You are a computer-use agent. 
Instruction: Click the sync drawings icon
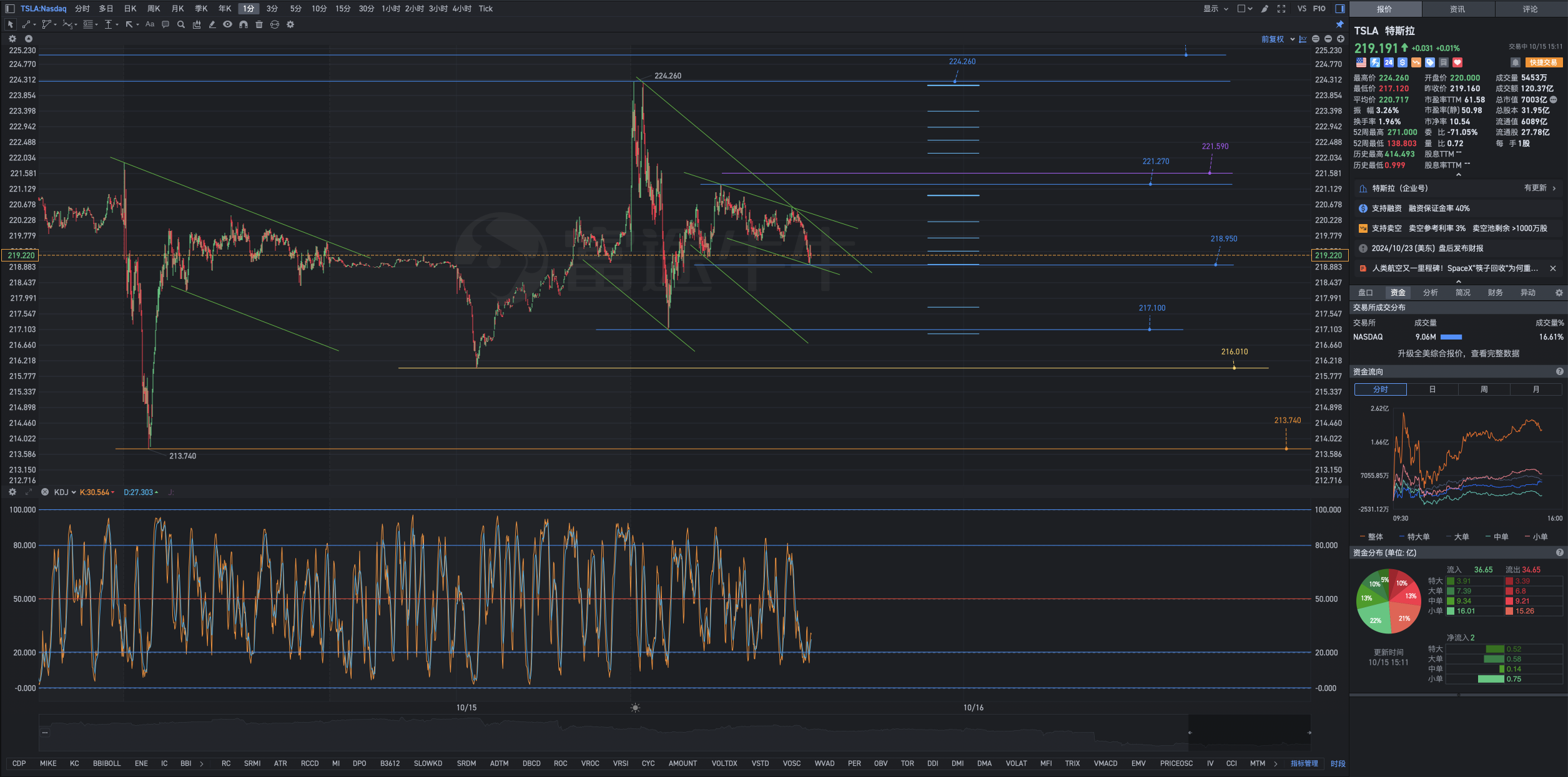click(x=275, y=24)
